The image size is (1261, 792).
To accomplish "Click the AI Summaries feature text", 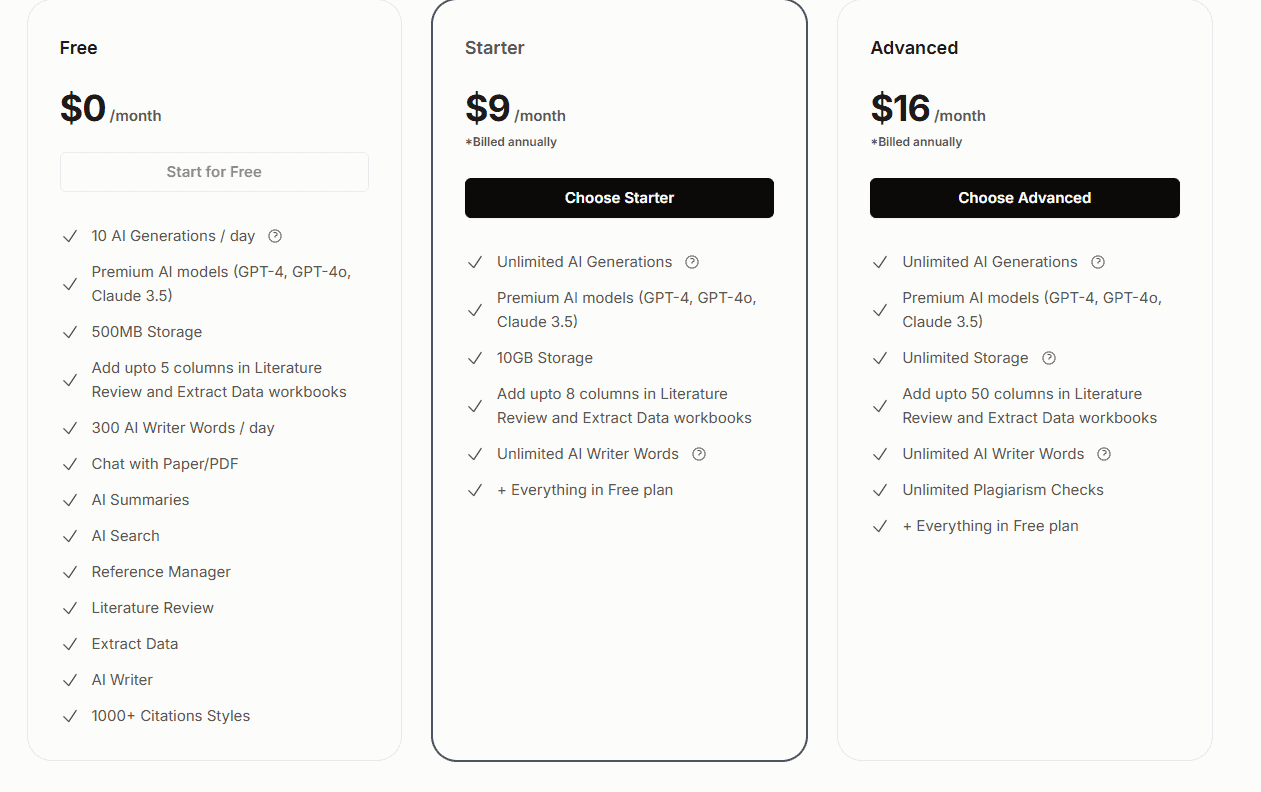I will click(x=140, y=499).
